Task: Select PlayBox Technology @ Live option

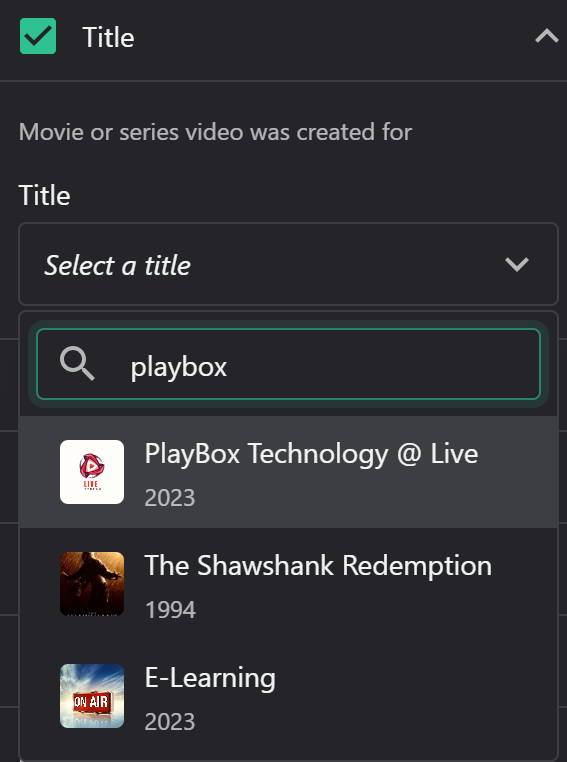Action: click(x=288, y=472)
